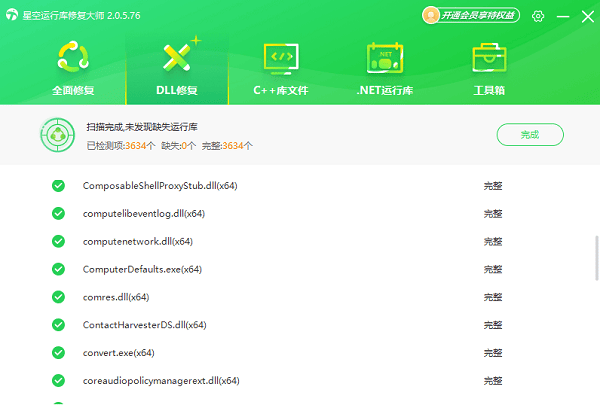Screen dimensions: 600x411
Task: Select ComposableShellProxyStub.dll(x64) entry
Action: pyautogui.click(x=160, y=186)
